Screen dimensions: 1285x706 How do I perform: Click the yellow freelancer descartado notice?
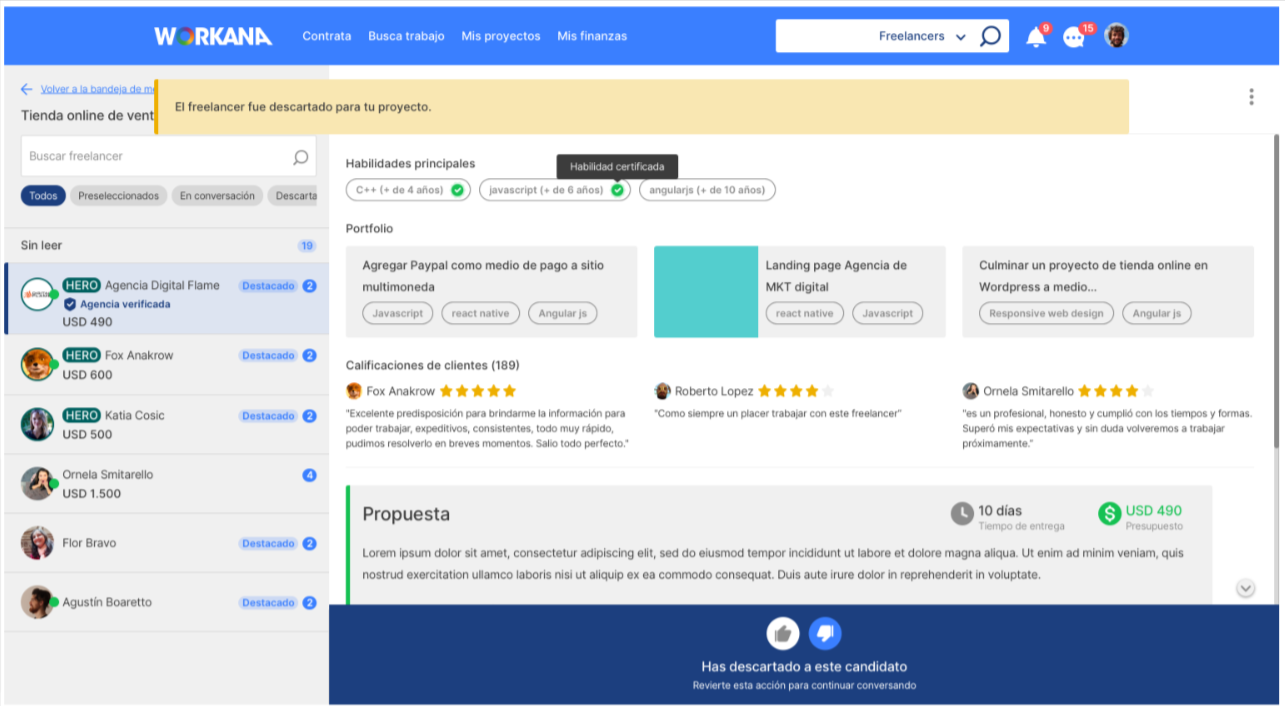click(641, 107)
